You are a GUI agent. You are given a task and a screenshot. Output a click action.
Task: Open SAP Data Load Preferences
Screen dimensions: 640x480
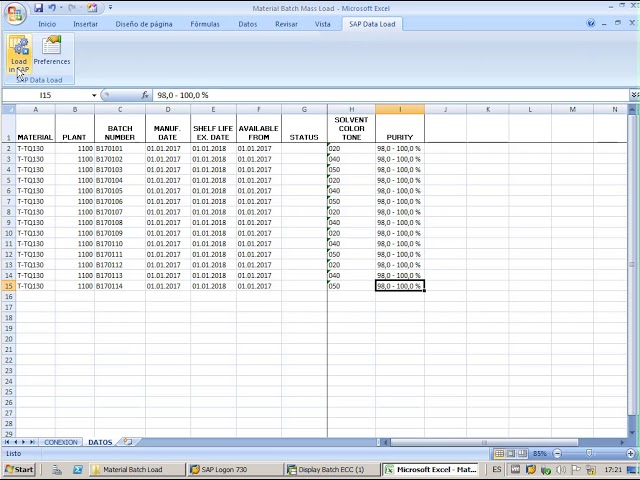pyautogui.click(x=52, y=51)
